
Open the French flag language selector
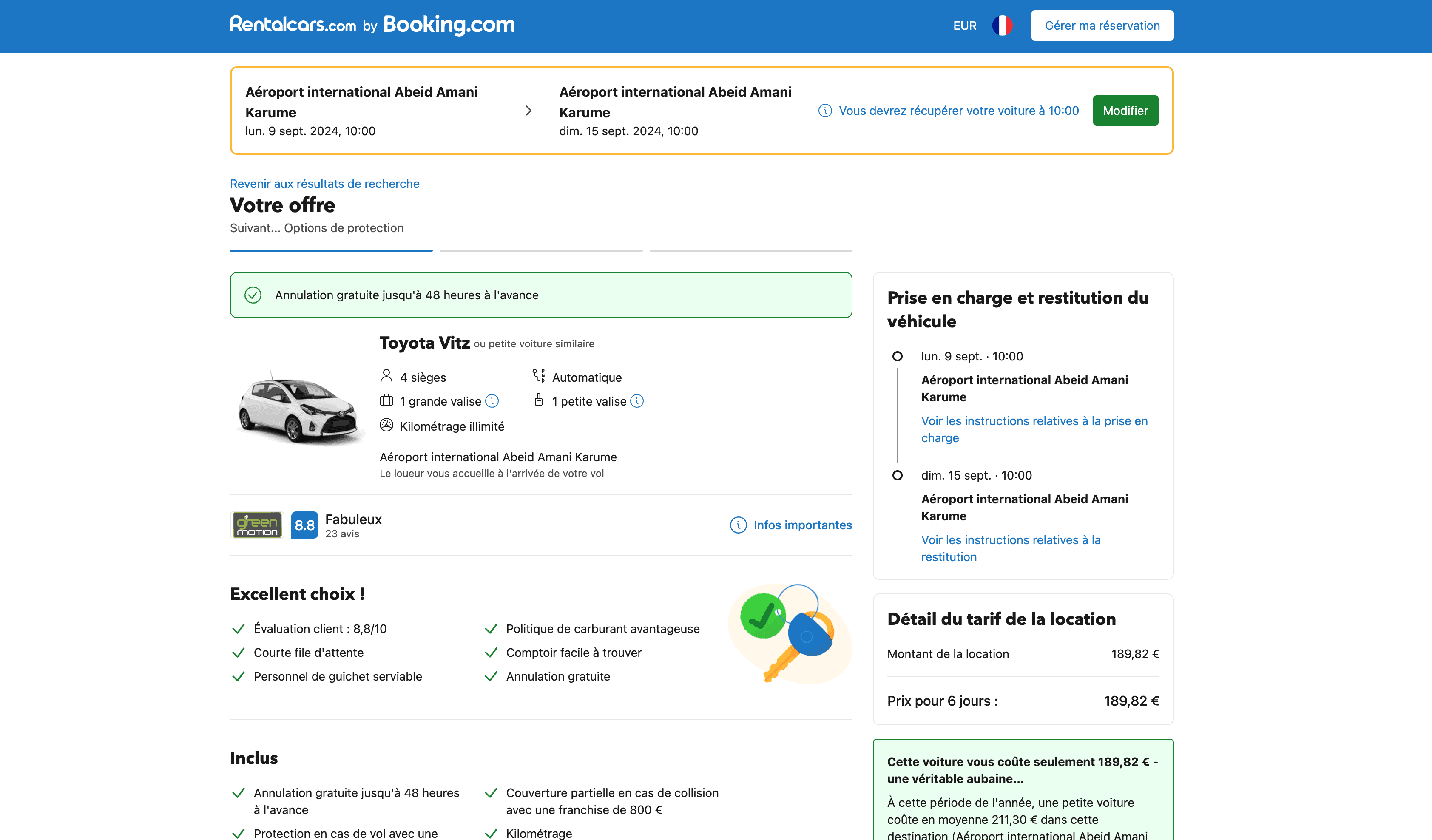(1003, 26)
